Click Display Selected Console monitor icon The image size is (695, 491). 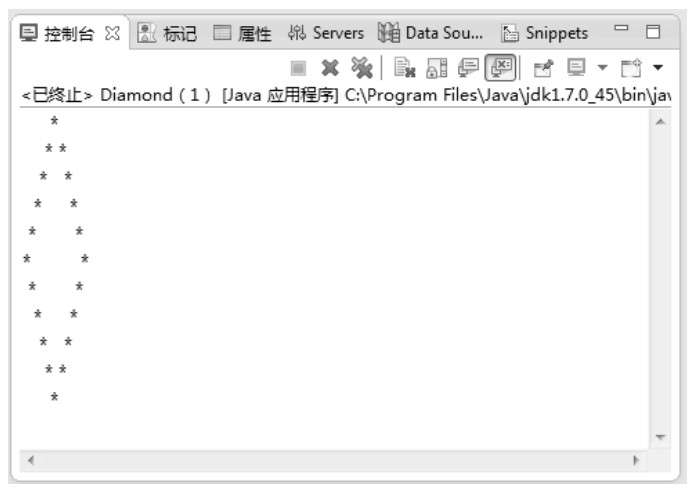576,68
